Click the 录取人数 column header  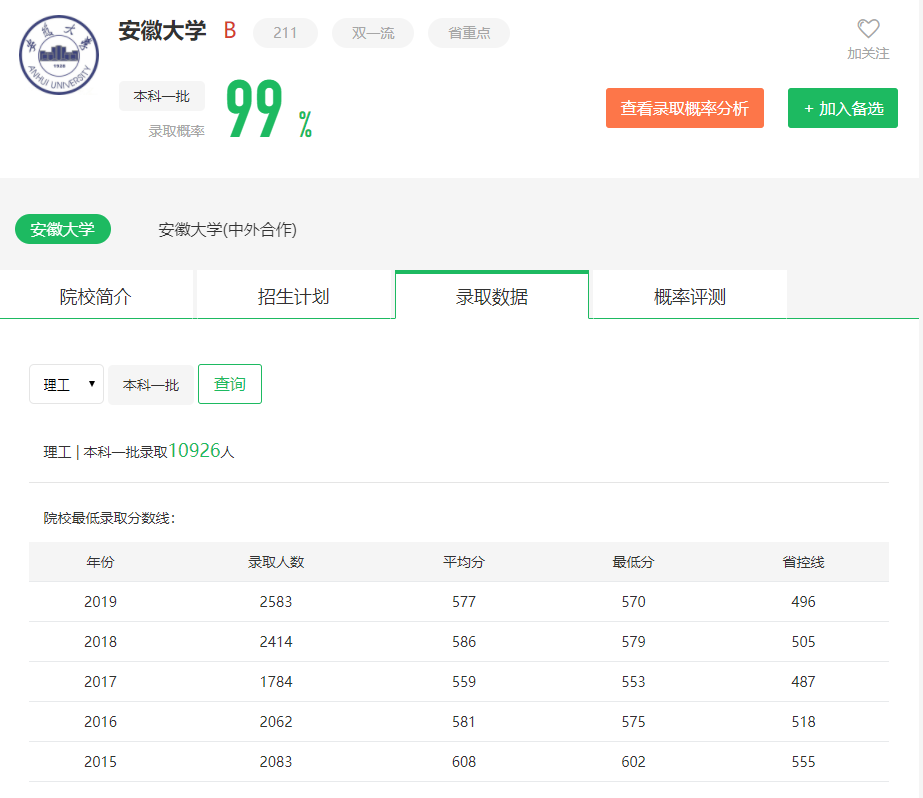point(276,562)
